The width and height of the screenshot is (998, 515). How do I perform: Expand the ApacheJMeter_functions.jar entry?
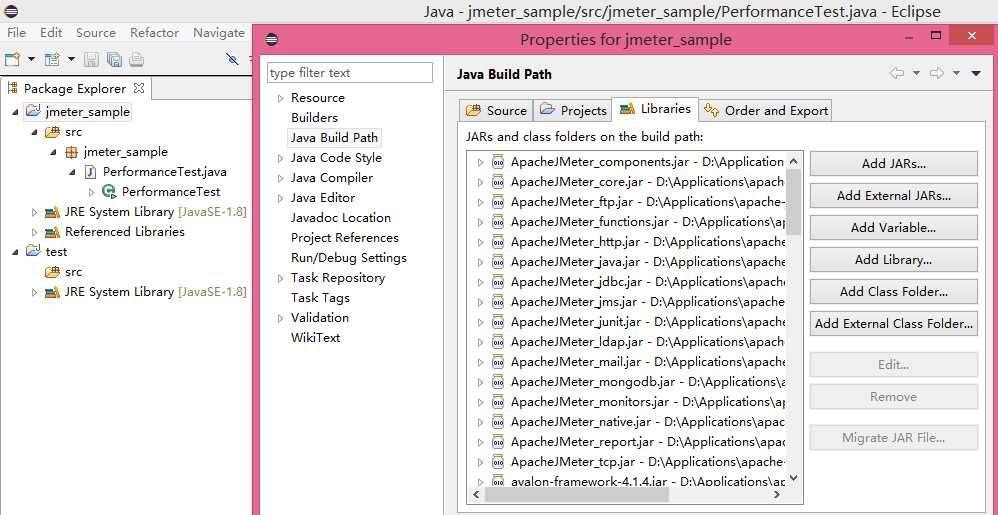[481, 222]
